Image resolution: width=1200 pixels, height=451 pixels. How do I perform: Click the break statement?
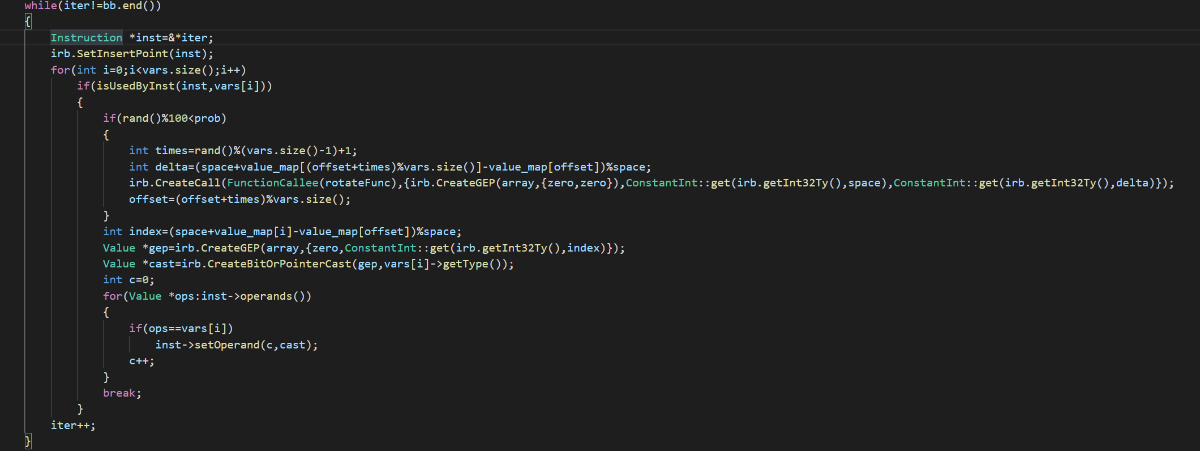(x=122, y=392)
